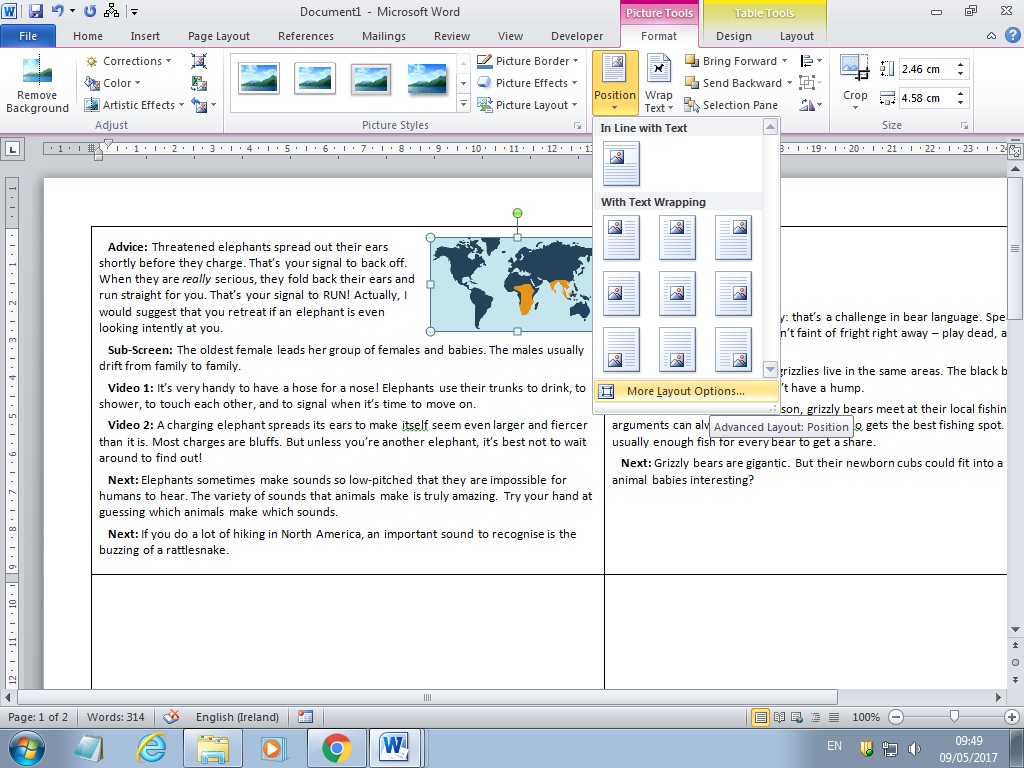Expand the Picture Styles gallery

(463, 104)
